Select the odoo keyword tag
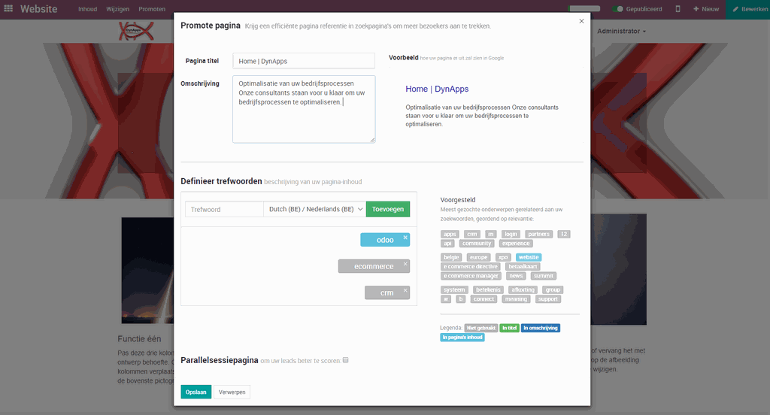770x415 pixels. 385,240
